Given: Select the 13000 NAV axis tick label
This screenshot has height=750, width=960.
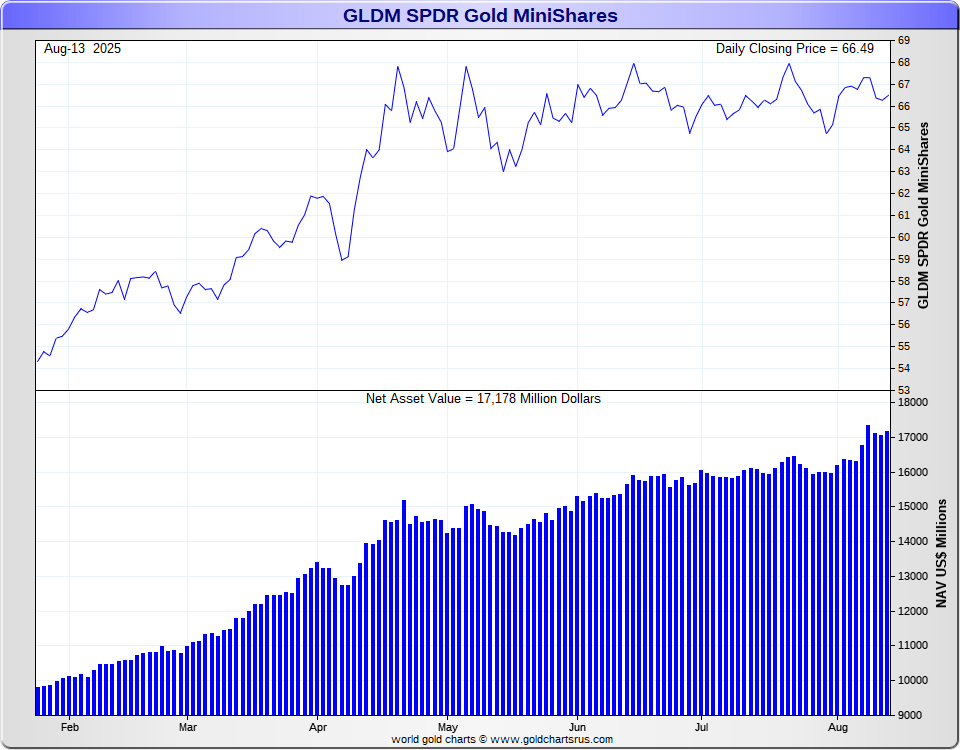Looking at the screenshot, I should point(913,577).
